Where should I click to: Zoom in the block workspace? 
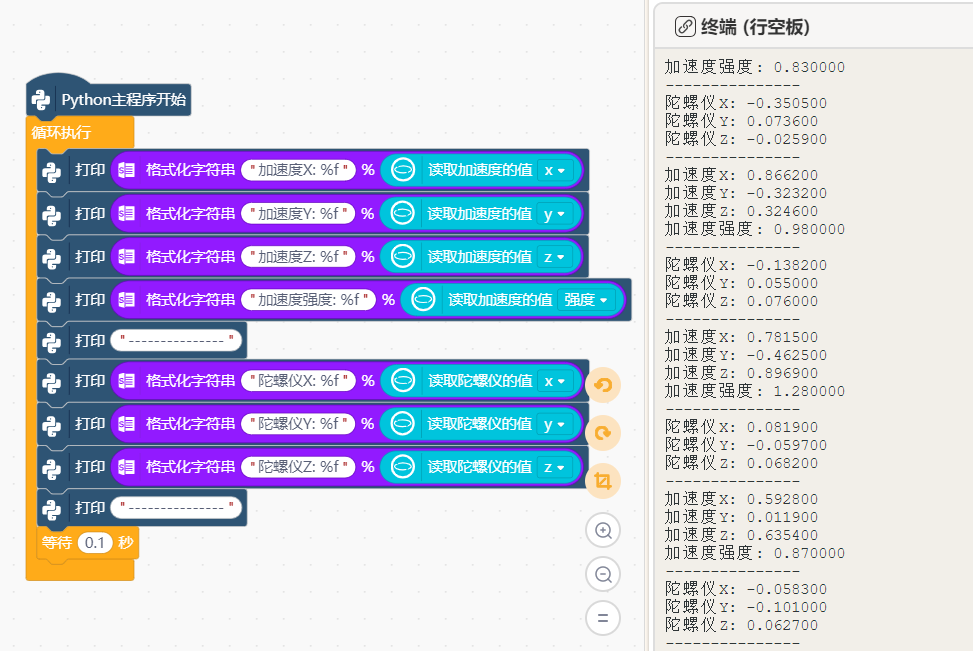603,530
